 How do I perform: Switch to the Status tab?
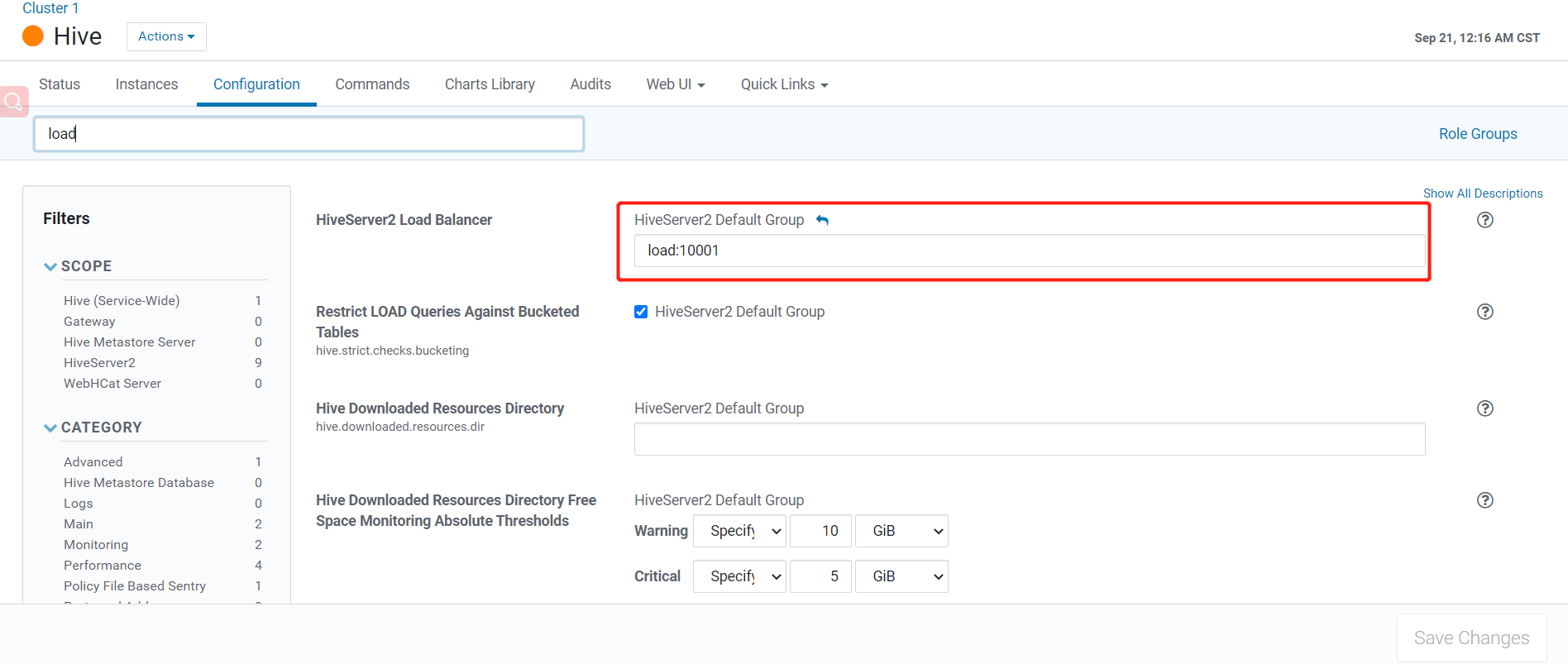60,84
